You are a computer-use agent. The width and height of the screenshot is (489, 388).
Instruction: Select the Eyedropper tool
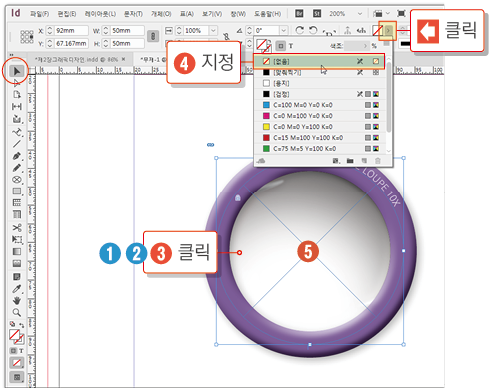[16, 289]
